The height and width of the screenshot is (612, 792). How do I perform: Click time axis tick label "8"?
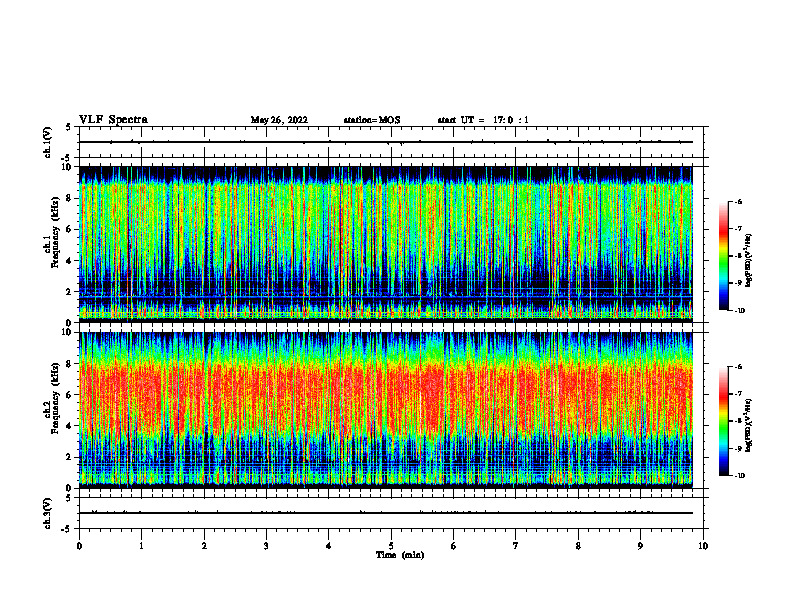pyautogui.click(x=578, y=546)
